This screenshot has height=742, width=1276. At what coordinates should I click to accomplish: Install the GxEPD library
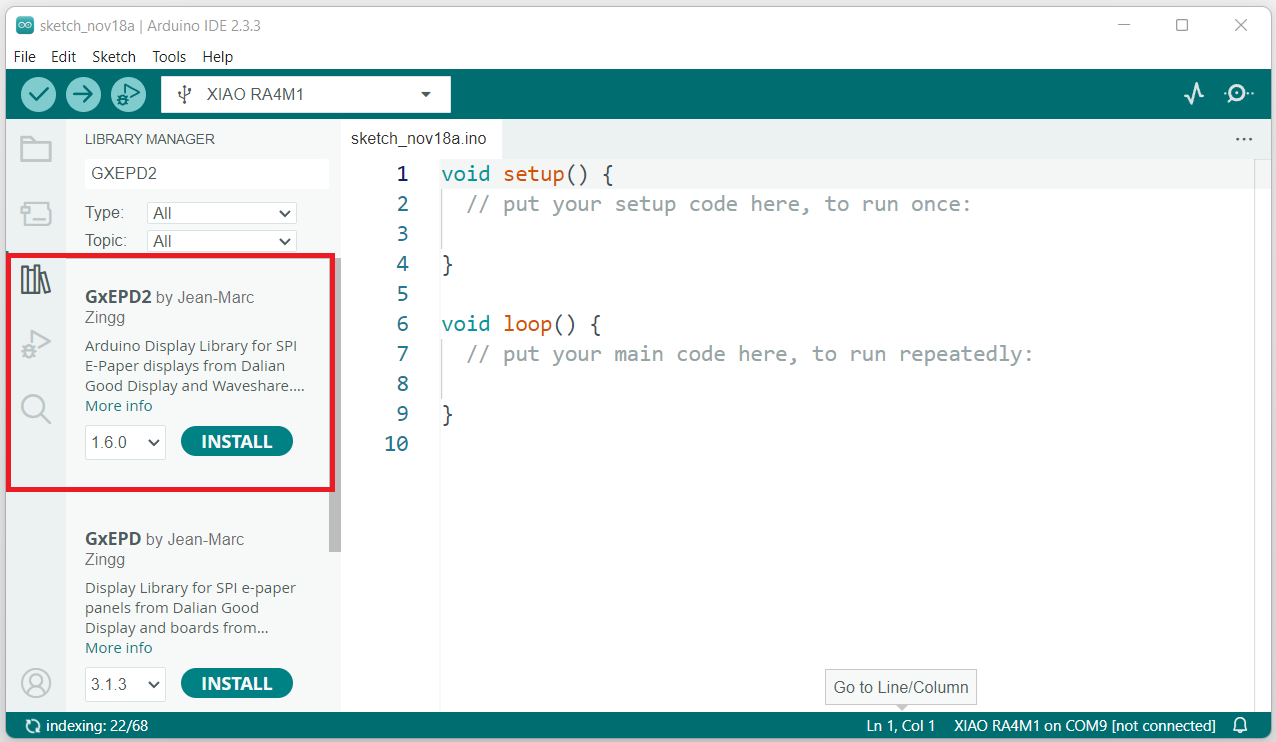(x=237, y=684)
